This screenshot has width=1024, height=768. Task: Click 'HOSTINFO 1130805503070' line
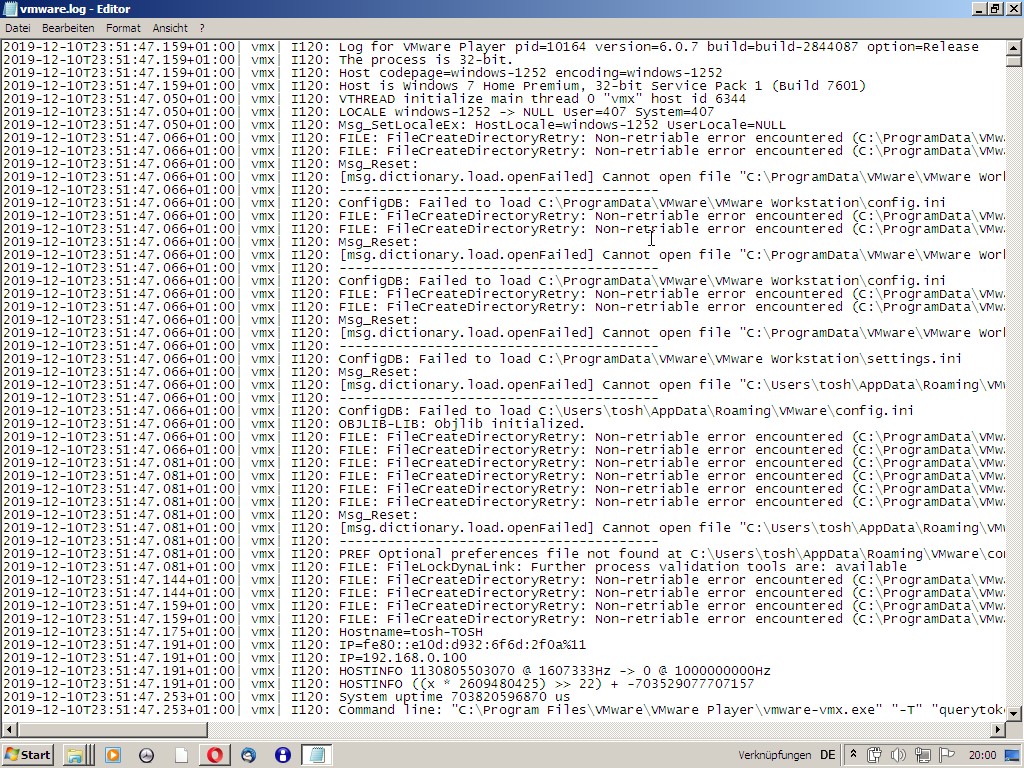[554, 671]
